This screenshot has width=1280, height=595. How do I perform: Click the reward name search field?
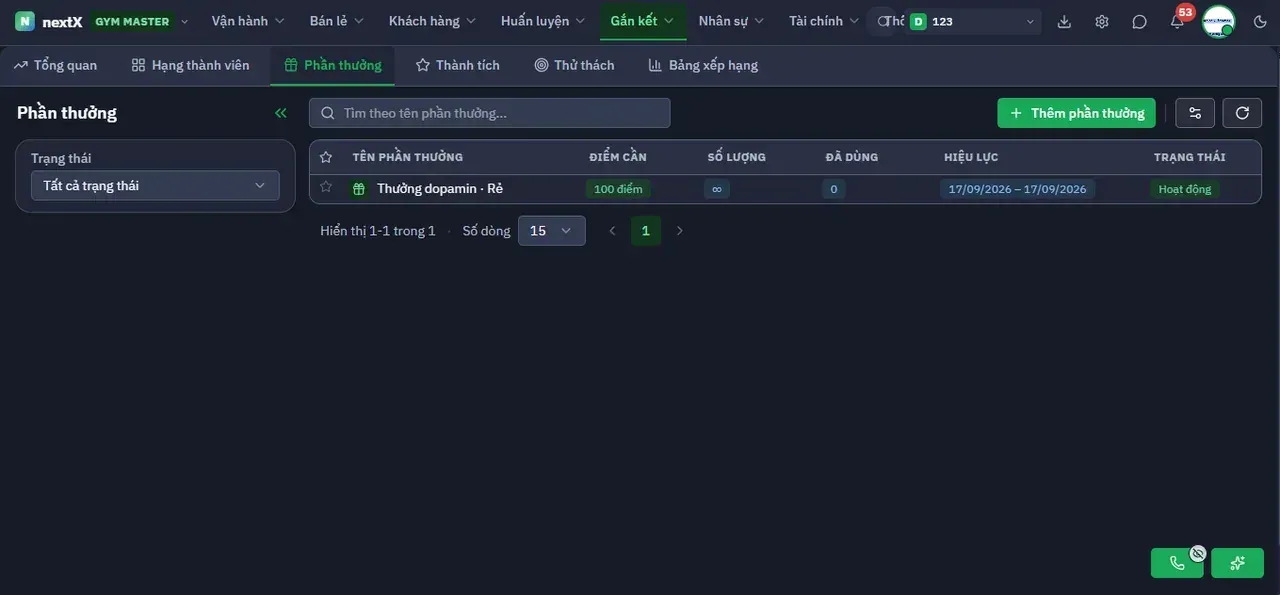click(x=489, y=113)
